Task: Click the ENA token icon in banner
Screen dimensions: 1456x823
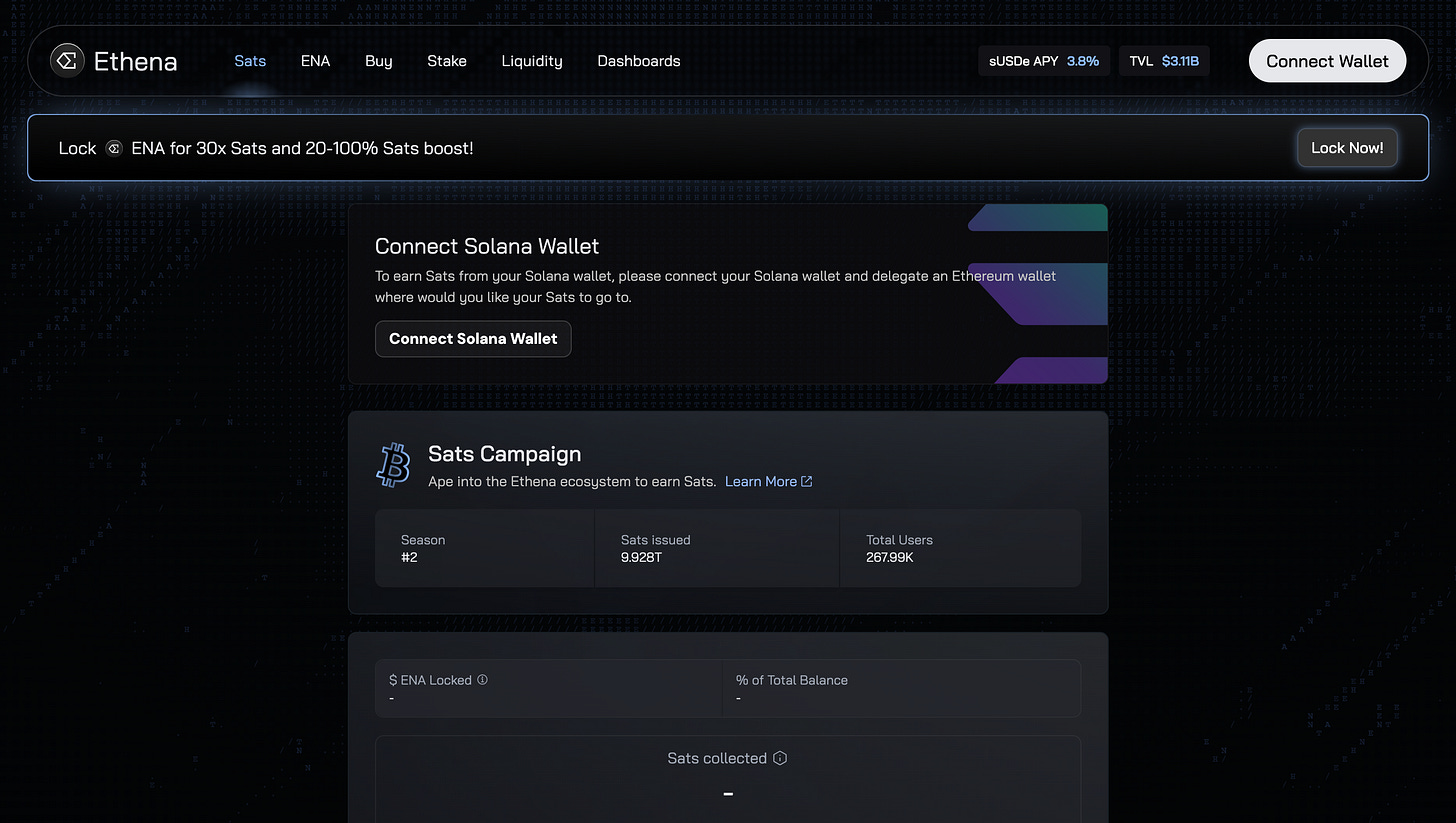Action: [x=114, y=148]
